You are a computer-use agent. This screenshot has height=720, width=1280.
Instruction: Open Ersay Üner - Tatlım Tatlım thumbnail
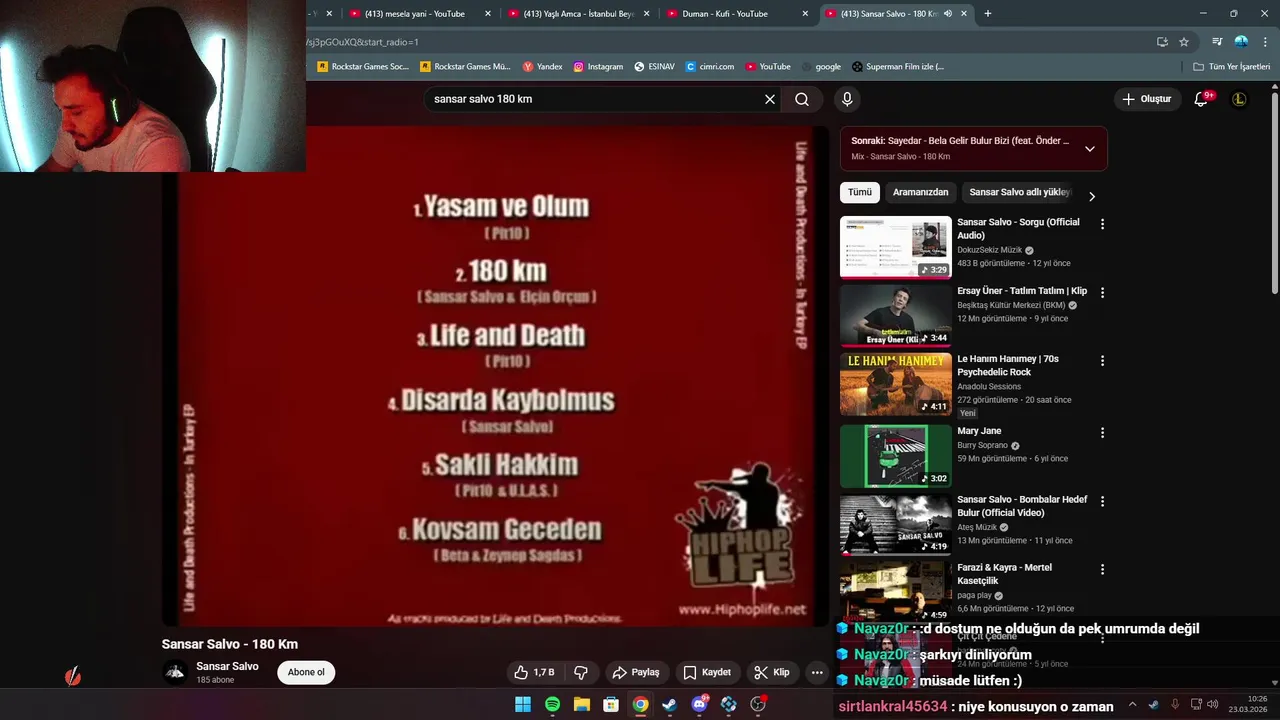tap(896, 316)
